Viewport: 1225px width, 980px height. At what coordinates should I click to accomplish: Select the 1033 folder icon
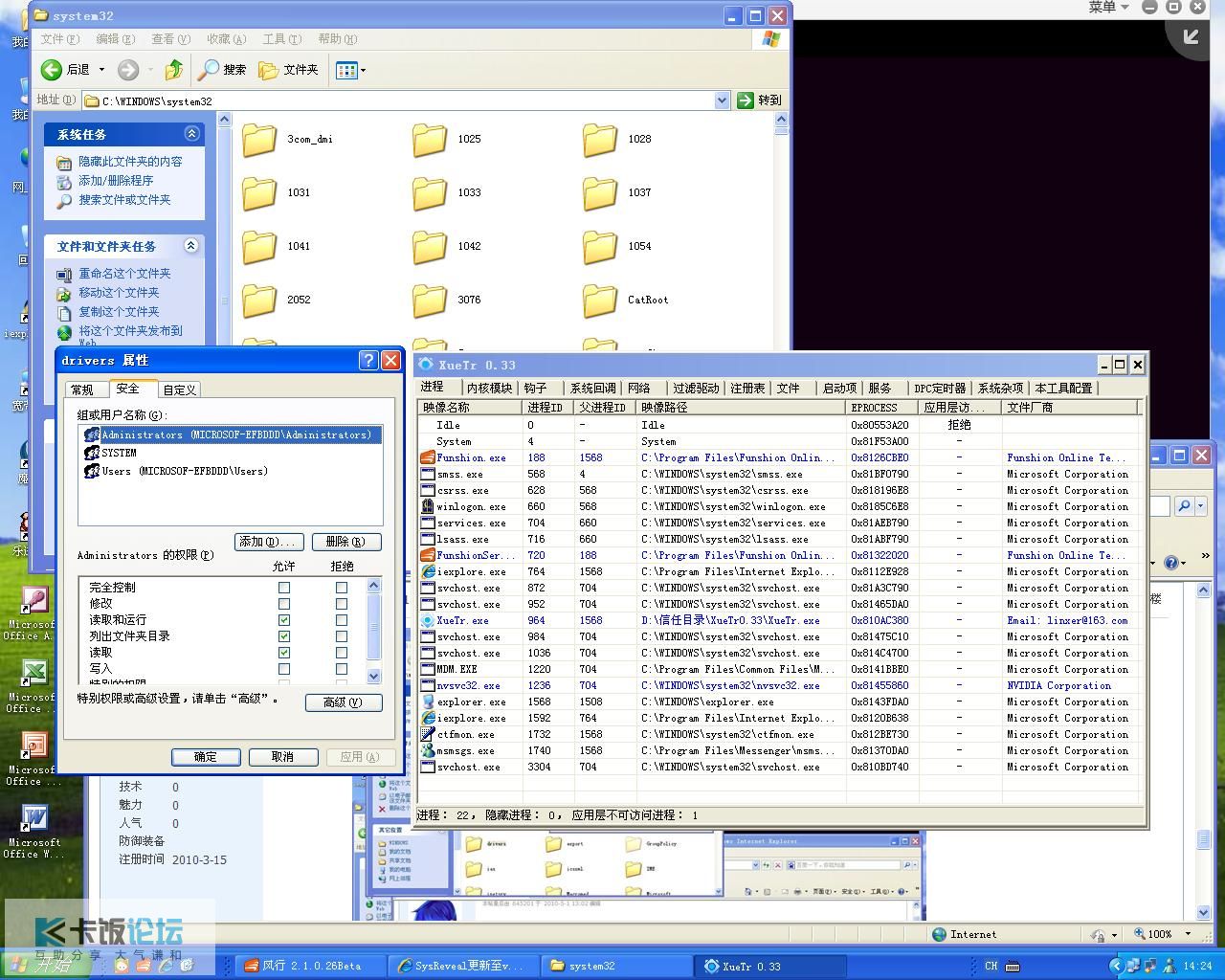pyautogui.click(x=430, y=193)
